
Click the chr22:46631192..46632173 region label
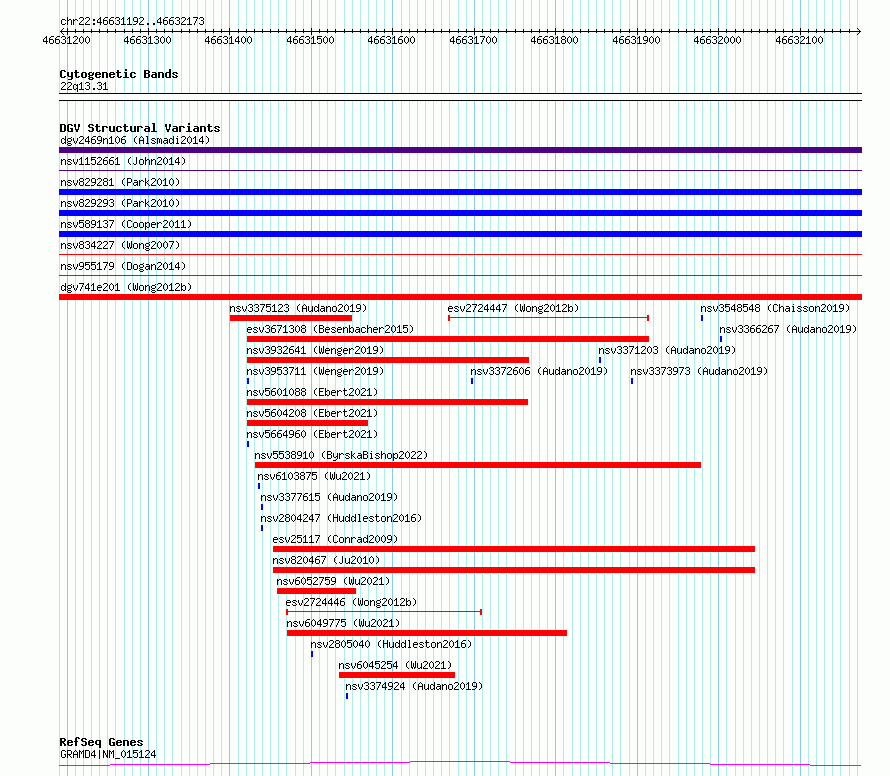click(132, 21)
